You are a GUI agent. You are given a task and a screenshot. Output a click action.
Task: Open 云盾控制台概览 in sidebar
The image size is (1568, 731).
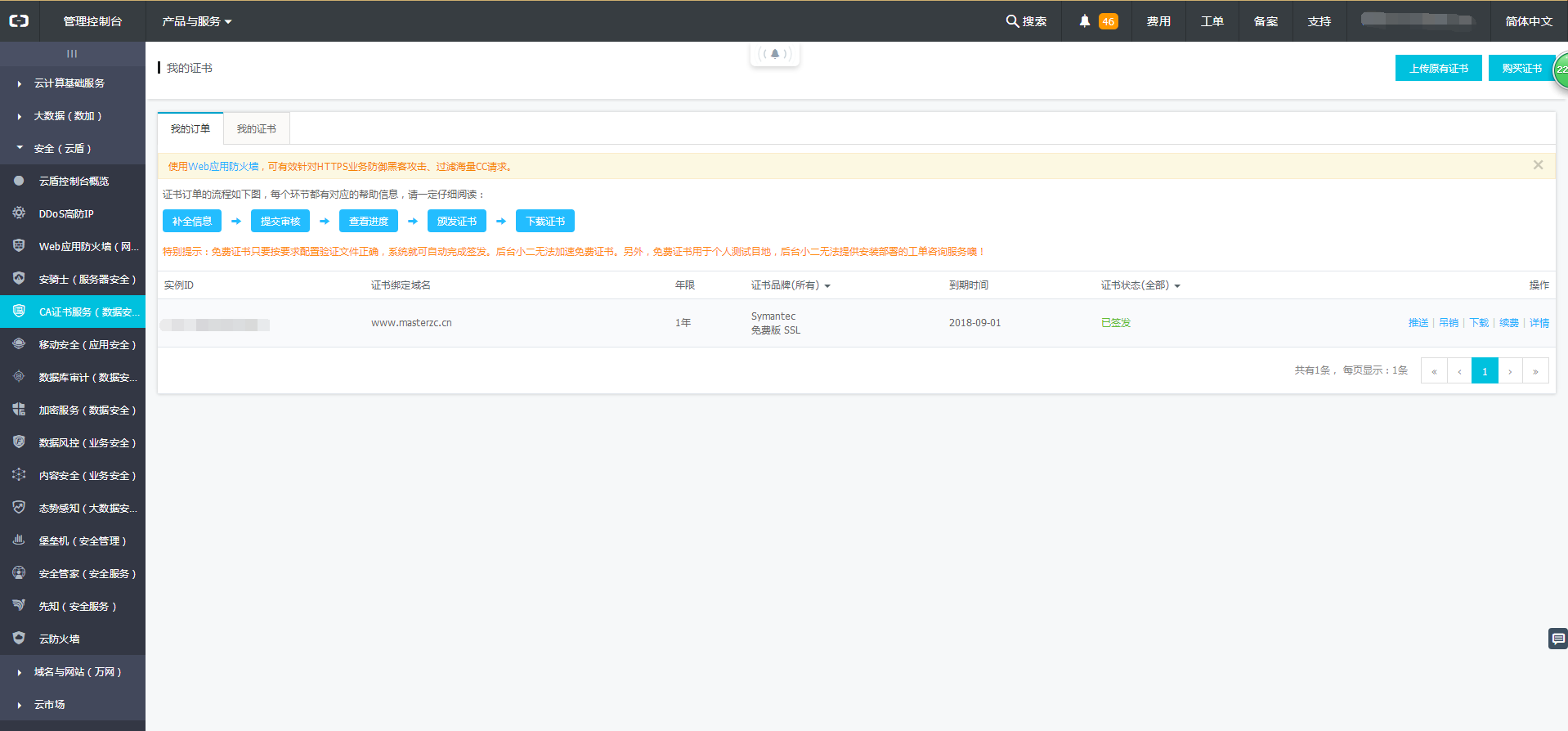pyautogui.click(x=74, y=182)
